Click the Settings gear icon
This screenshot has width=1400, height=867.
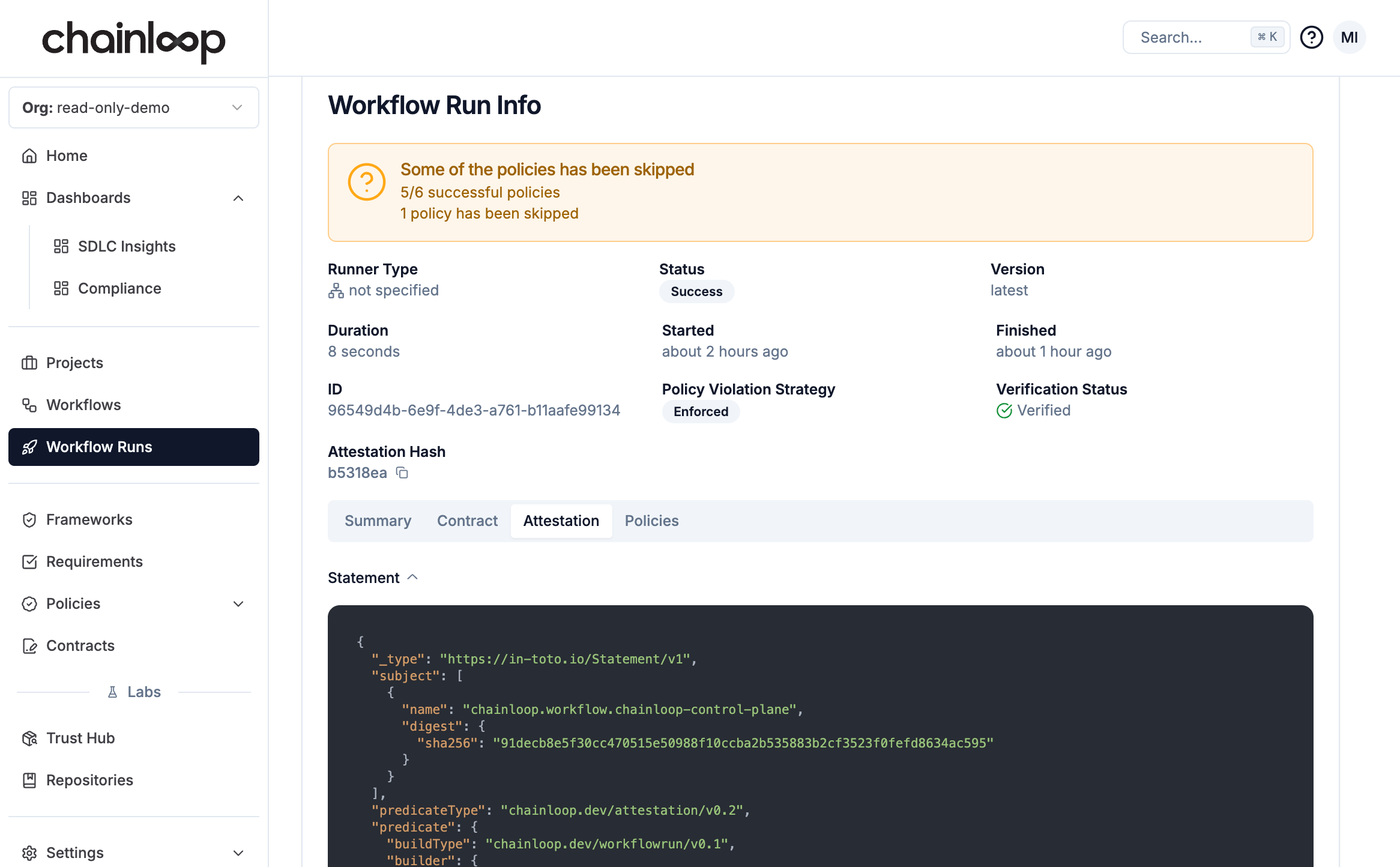tap(29, 853)
